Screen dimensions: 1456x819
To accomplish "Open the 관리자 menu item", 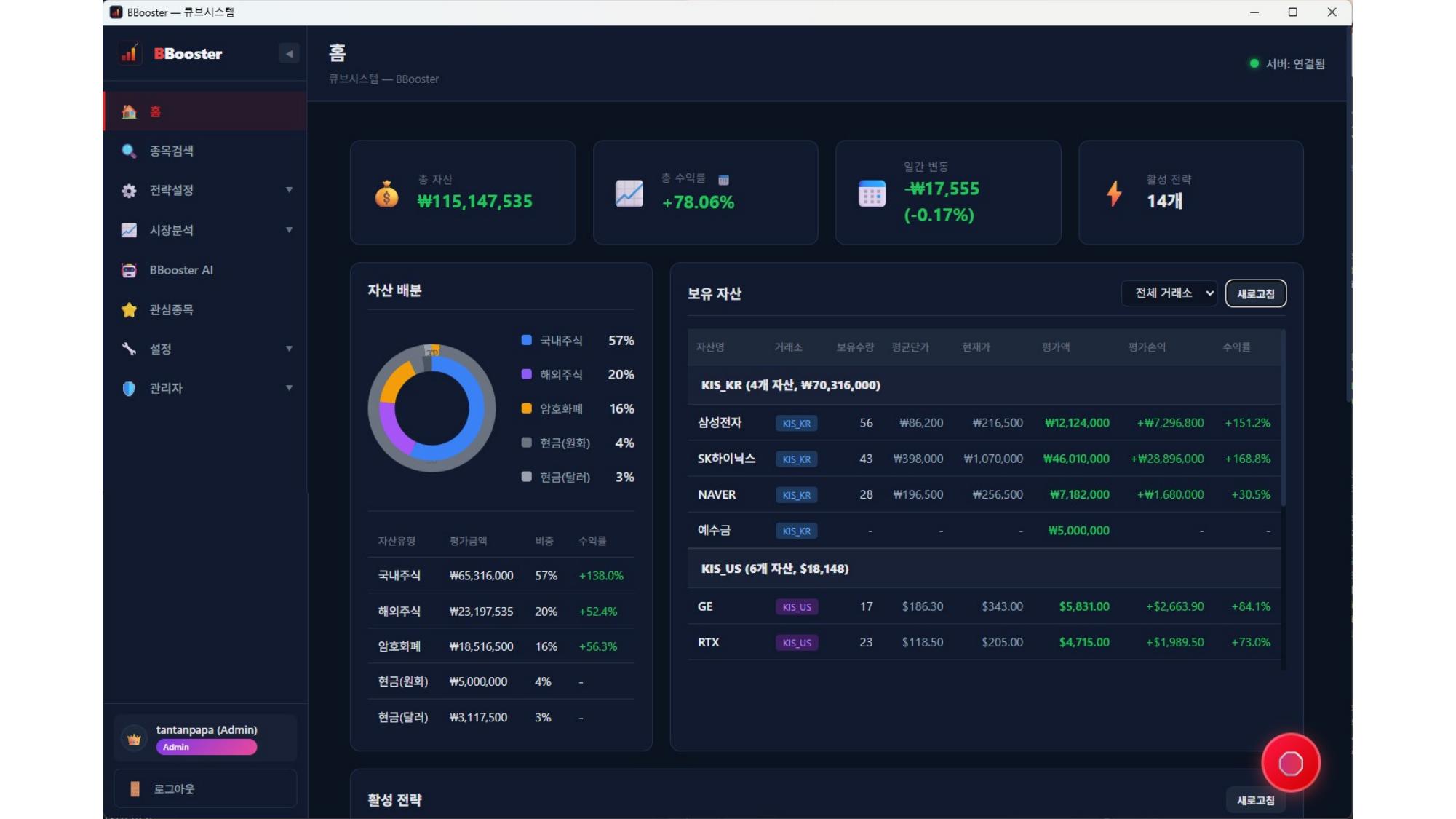I will point(166,389).
